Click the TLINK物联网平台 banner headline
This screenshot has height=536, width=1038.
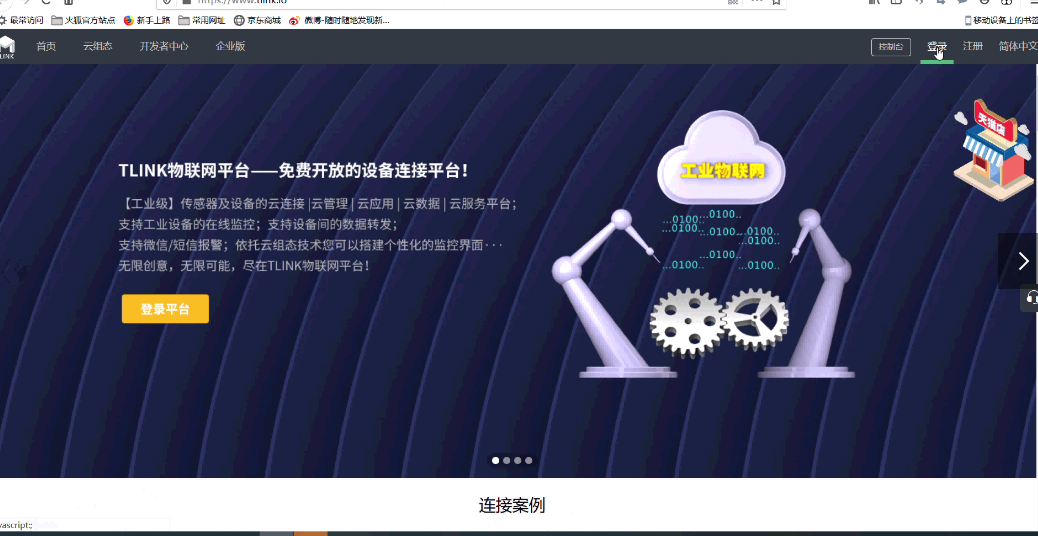(x=295, y=171)
